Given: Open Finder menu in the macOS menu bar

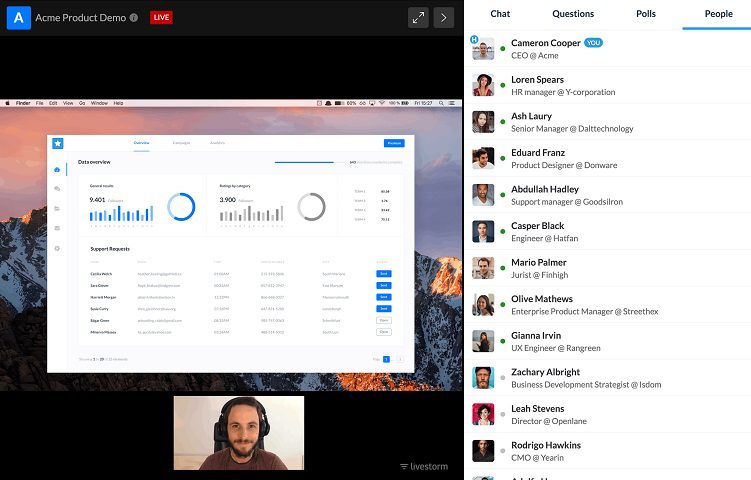Looking at the screenshot, I should [23, 103].
